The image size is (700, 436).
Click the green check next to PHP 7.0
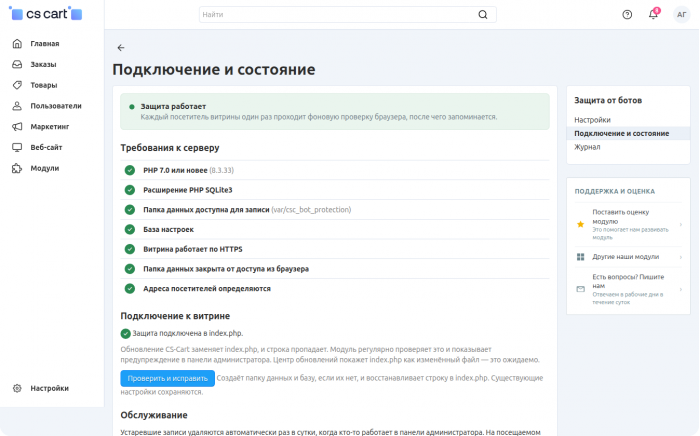coord(130,170)
